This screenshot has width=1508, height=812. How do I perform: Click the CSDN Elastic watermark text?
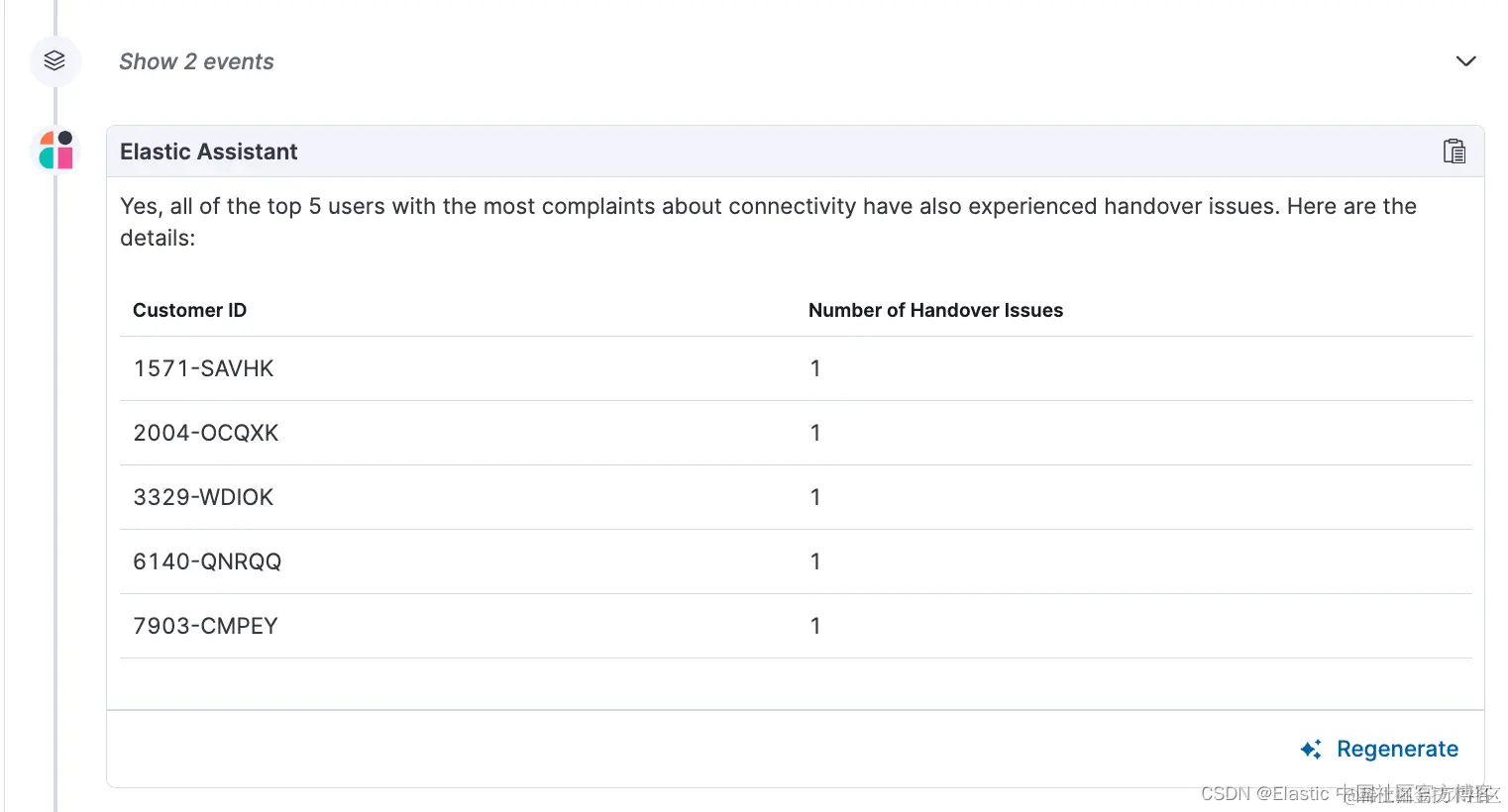(x=1347, y=793)
